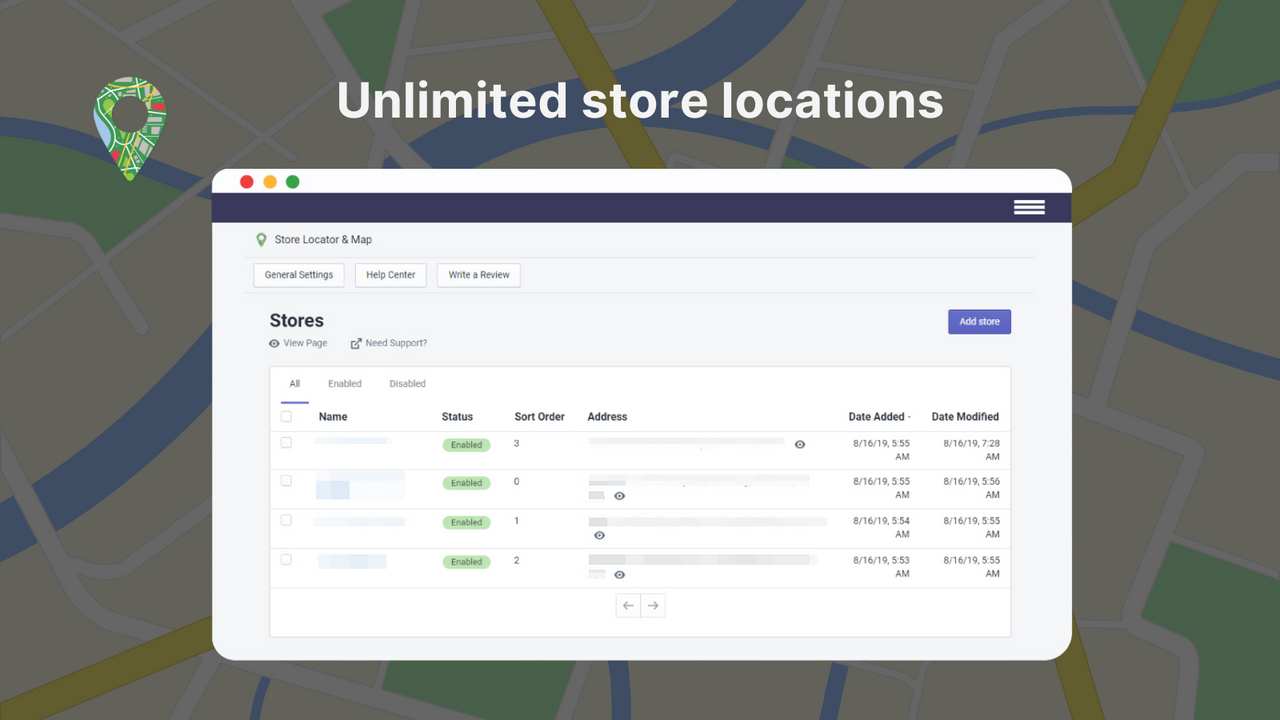The image size is (1280, 720).
Task: Click Write a Review
Action: pyautogui.click(x=478, y=274)
